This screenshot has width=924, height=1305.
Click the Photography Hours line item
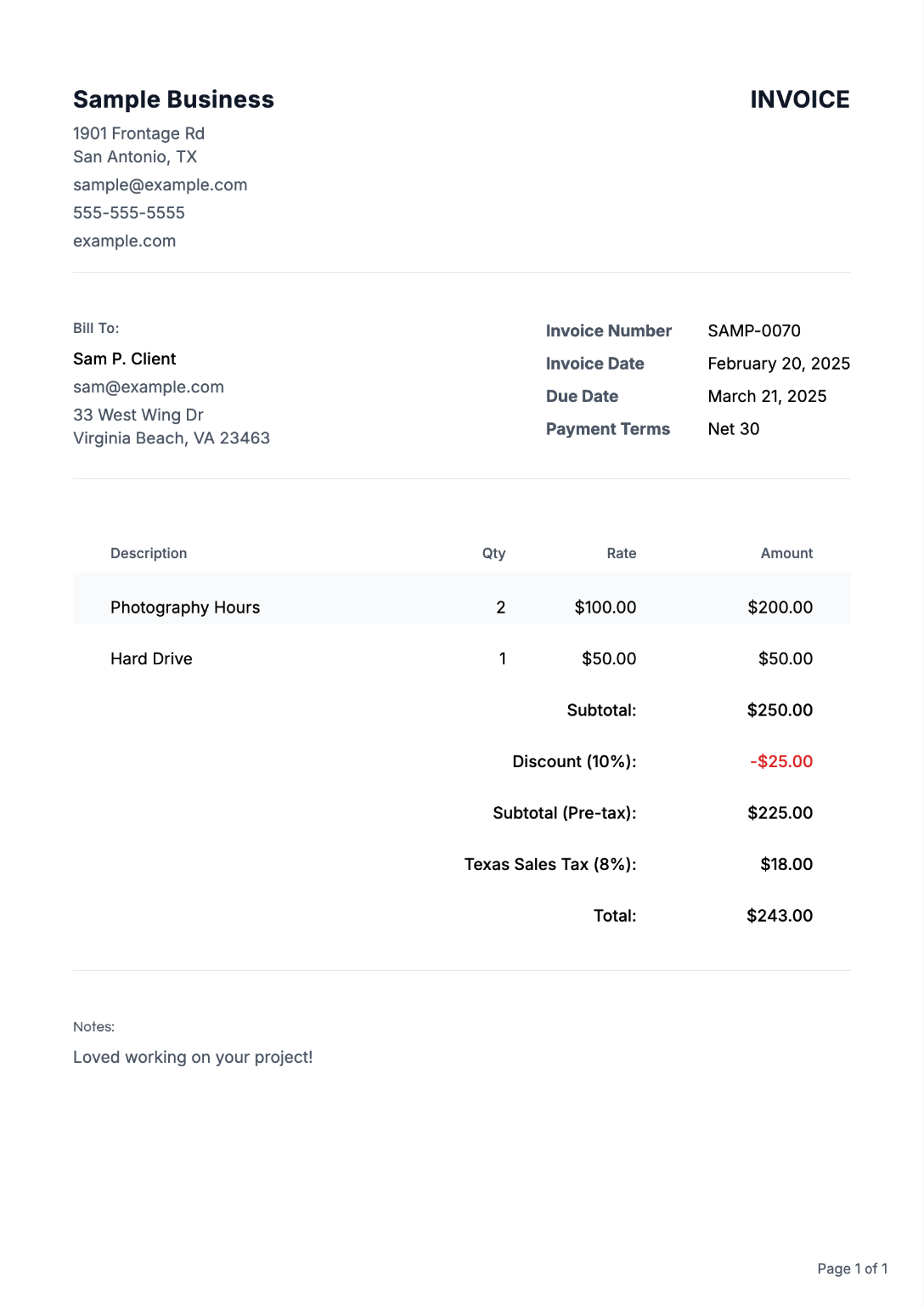[x=184, y=607]
